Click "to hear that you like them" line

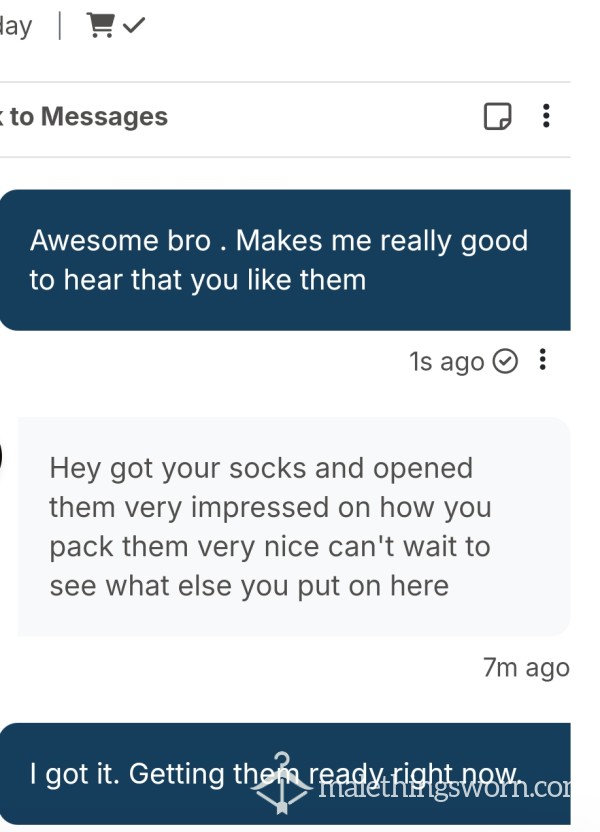pos(198,280)
